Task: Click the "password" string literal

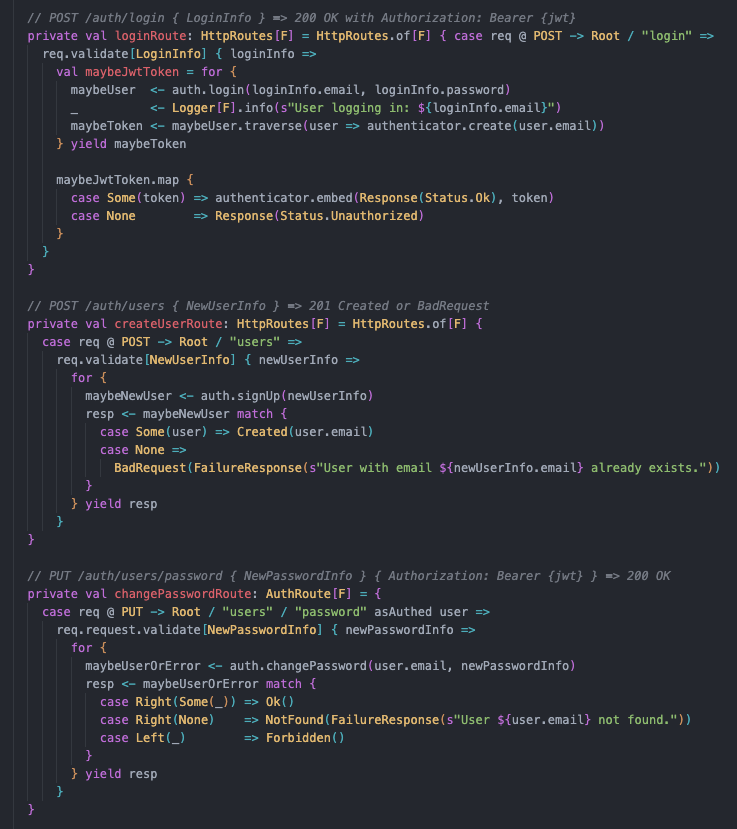Action: pyautogui.click(x=330, y=612)
